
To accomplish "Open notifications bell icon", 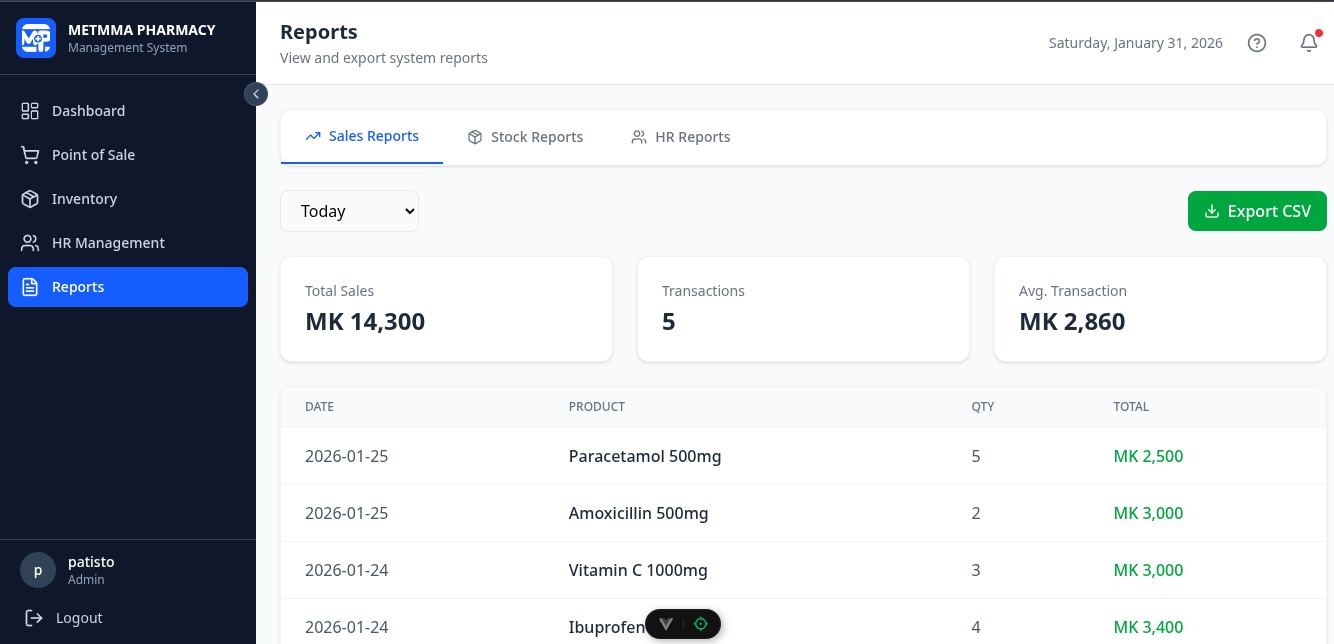I will tap(1309, 43).
